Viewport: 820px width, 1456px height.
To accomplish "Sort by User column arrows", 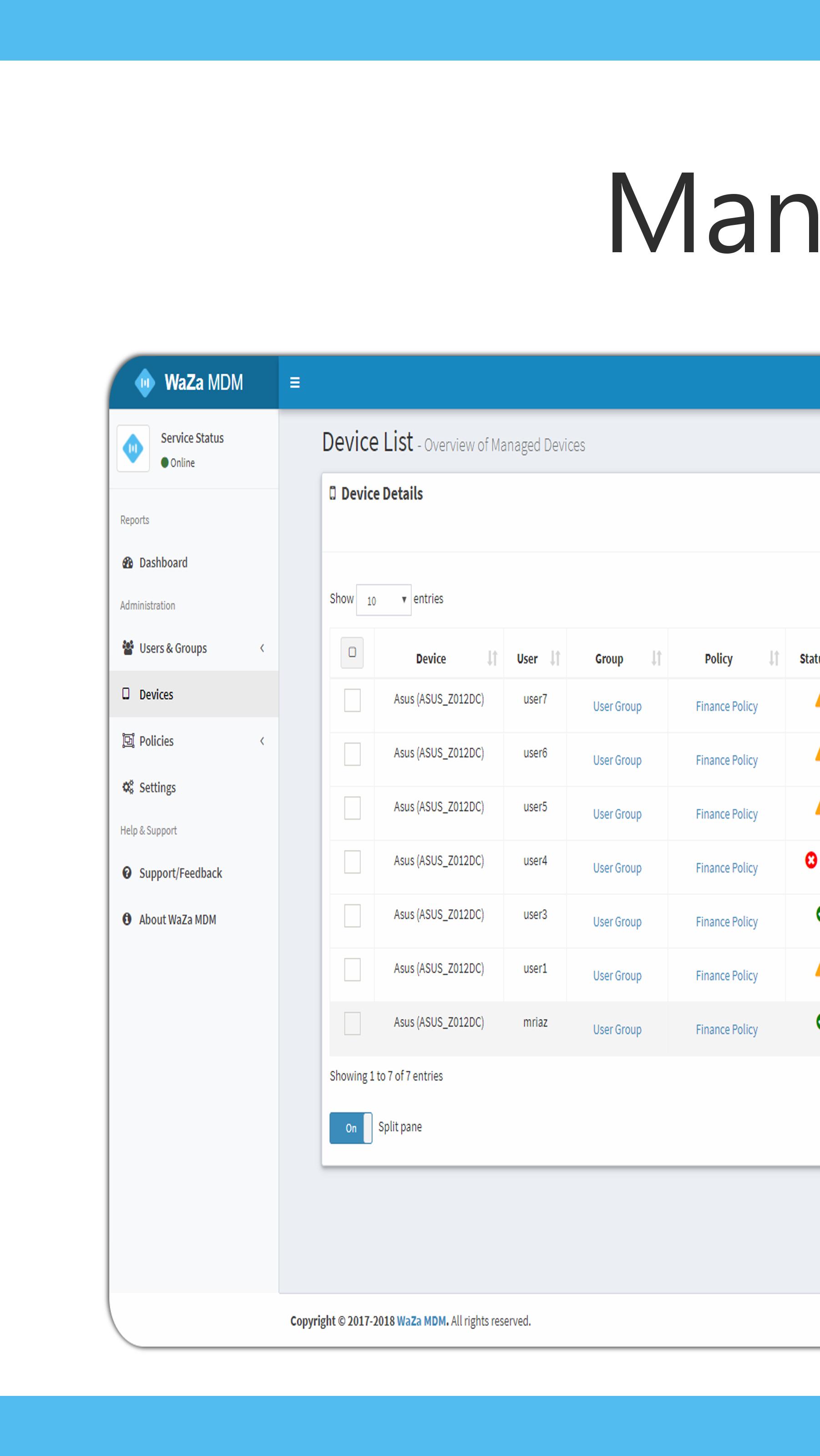I will (x=555, y=658).
